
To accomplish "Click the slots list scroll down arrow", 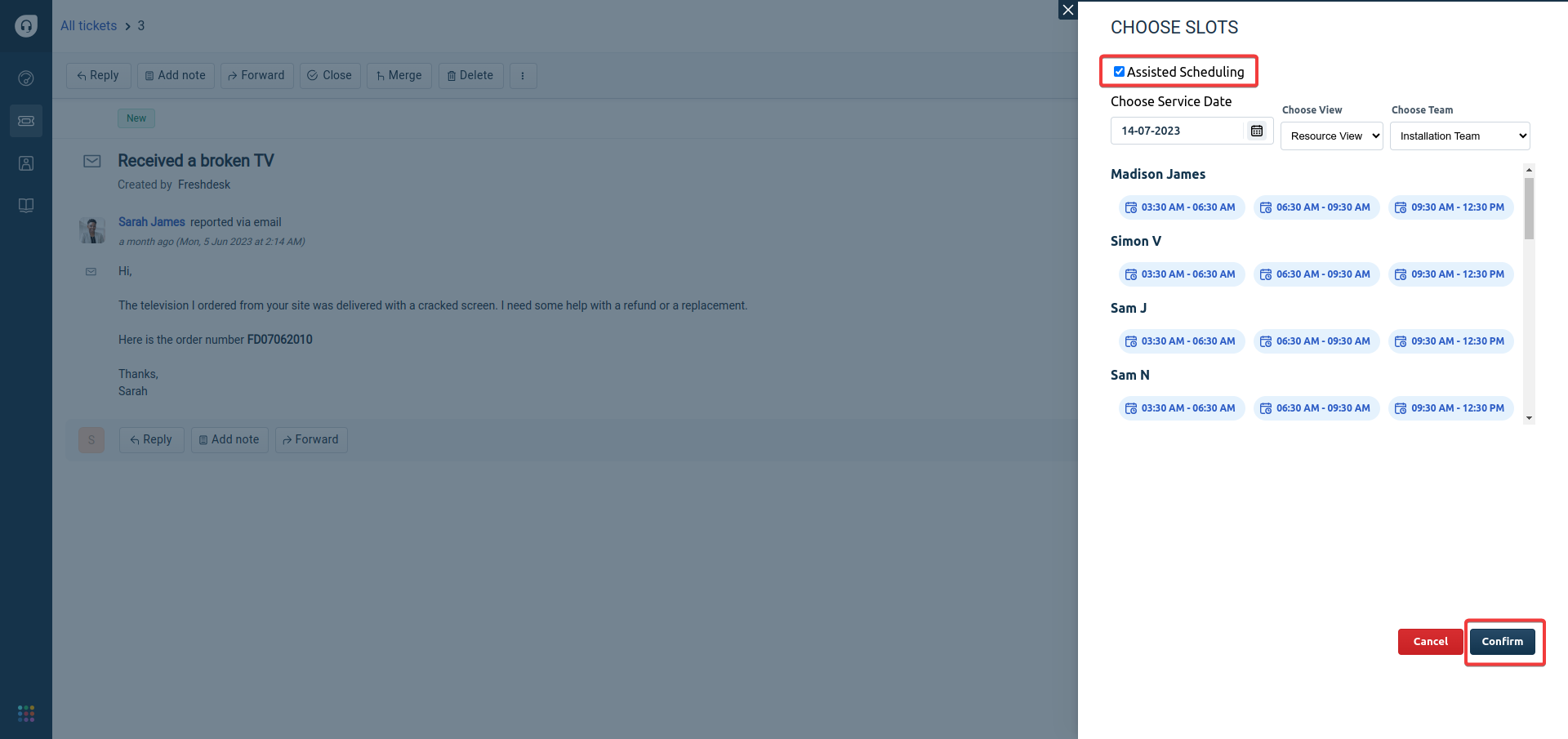I will pyautogui.click(x=1529, y=418).
